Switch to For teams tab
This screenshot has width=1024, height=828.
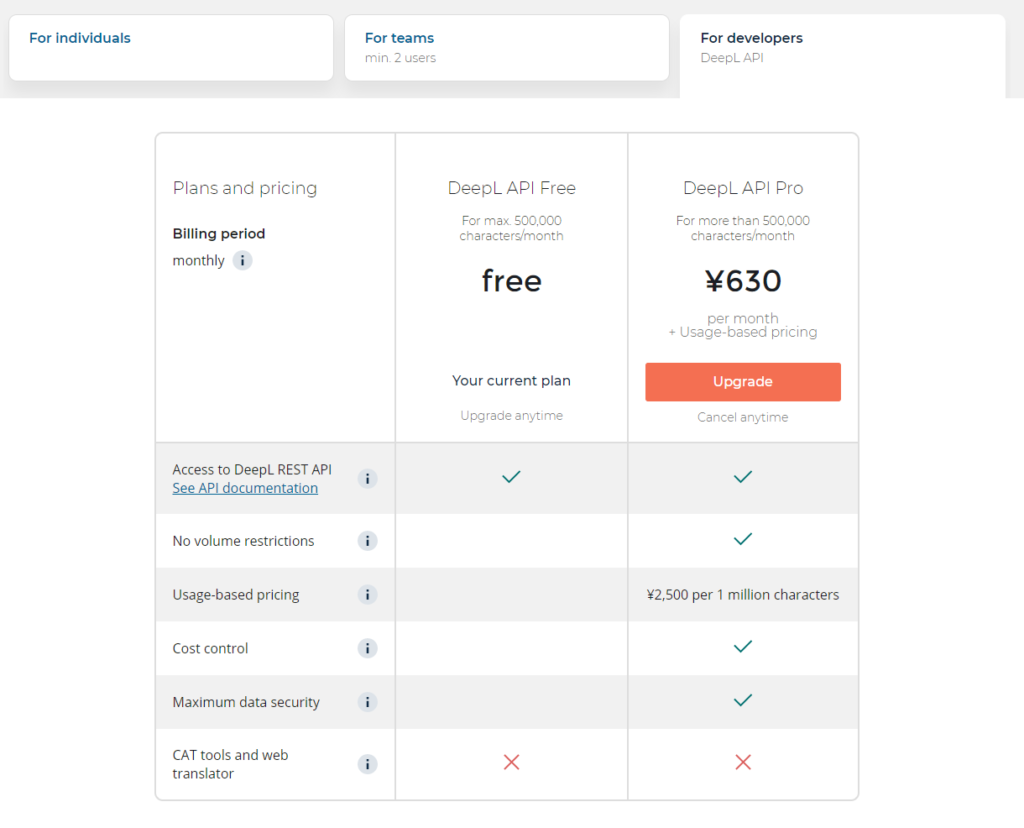tap(507, 48)
